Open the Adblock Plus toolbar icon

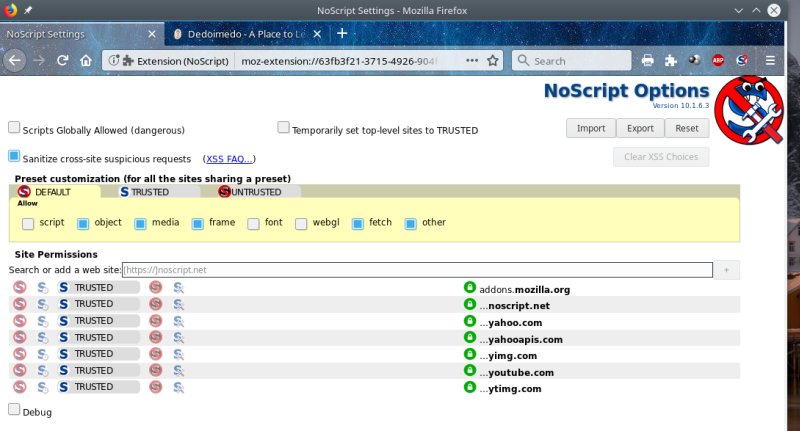pyautogui.click(x=718, y=60)
